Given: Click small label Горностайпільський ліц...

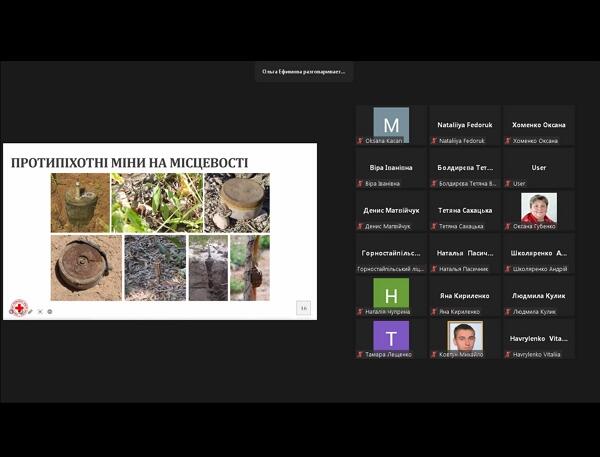Looking at the screenshot, I should click(x=391, y=269).
